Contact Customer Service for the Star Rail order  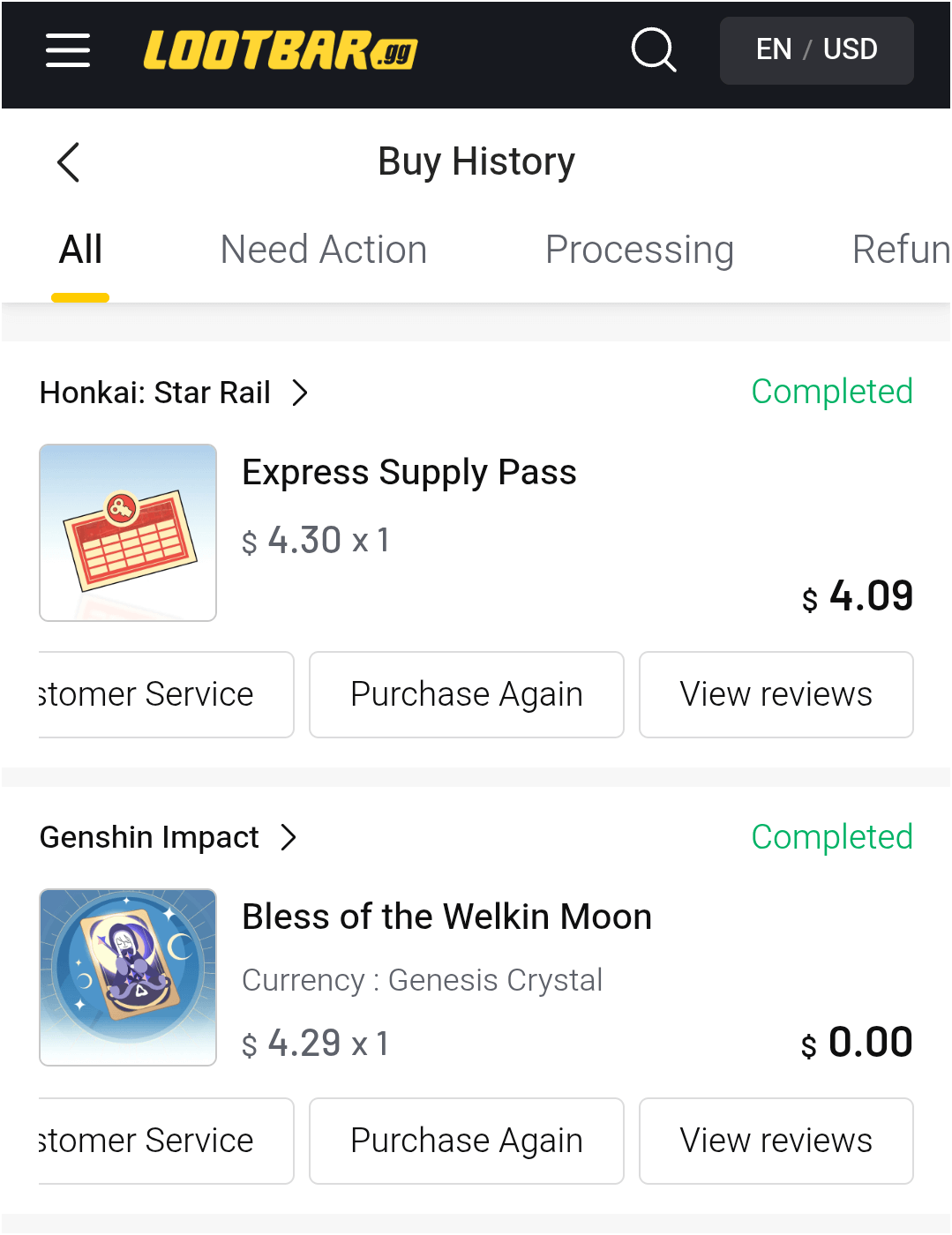pyautogui.click(x=166, y=695)
